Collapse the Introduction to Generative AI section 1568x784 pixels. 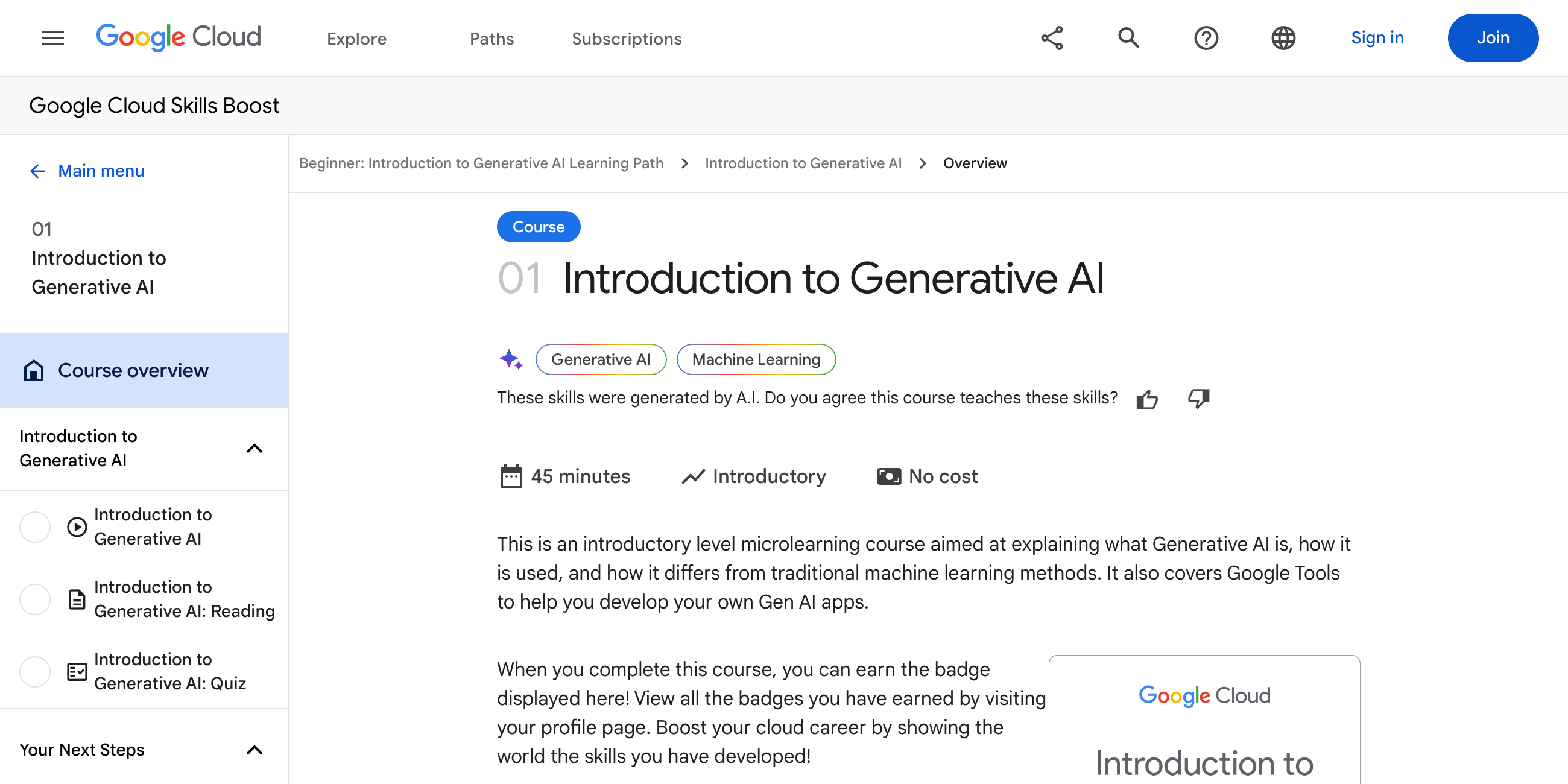click(254, 449)
